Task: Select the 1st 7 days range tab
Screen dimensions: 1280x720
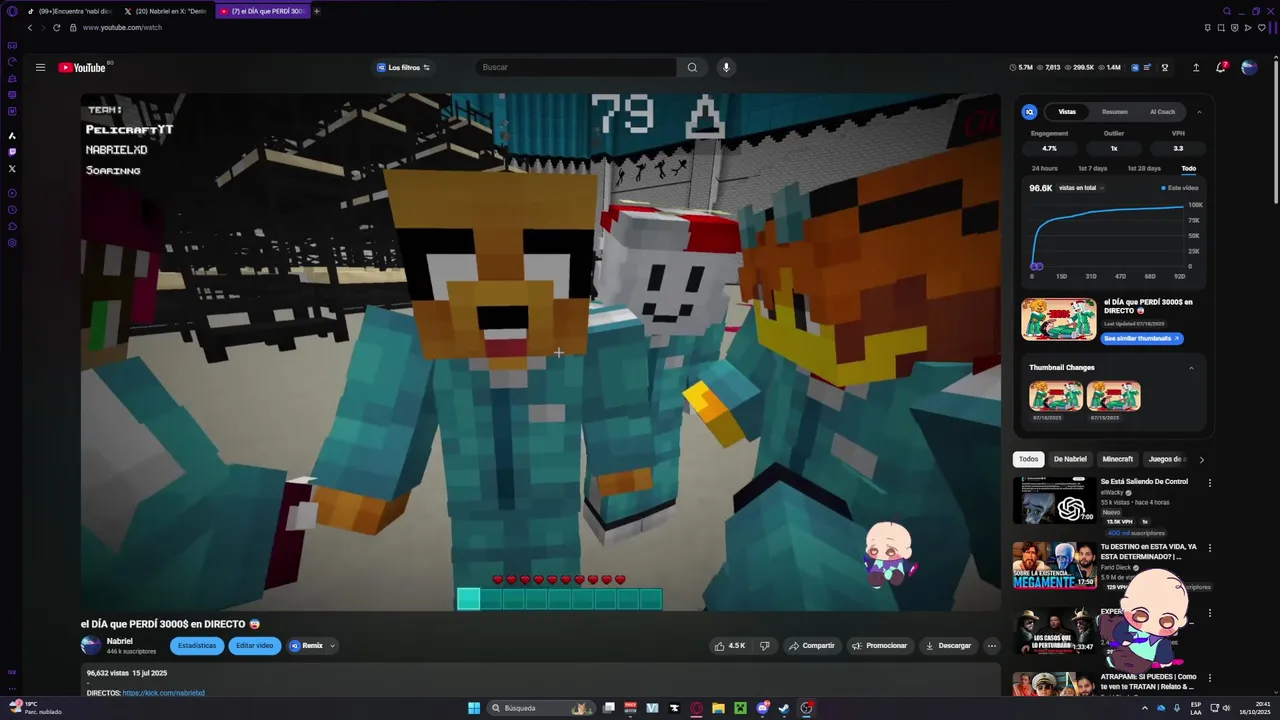Action: pyautogui.click(x=1092, y=168)
